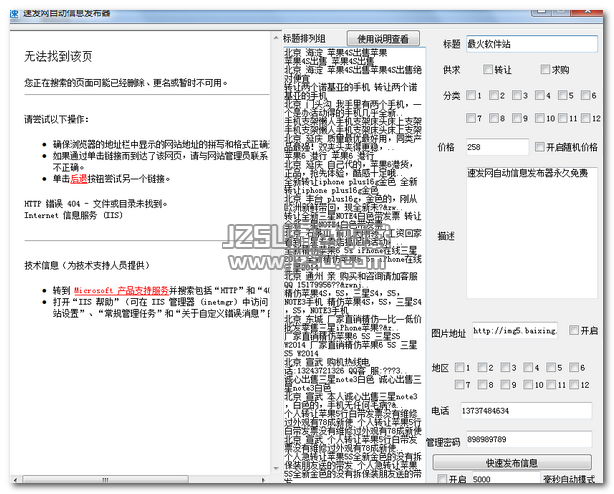
Task: Enable the 开启 auto mode checkbox at bottom
Action: click(x=442, y=479)
